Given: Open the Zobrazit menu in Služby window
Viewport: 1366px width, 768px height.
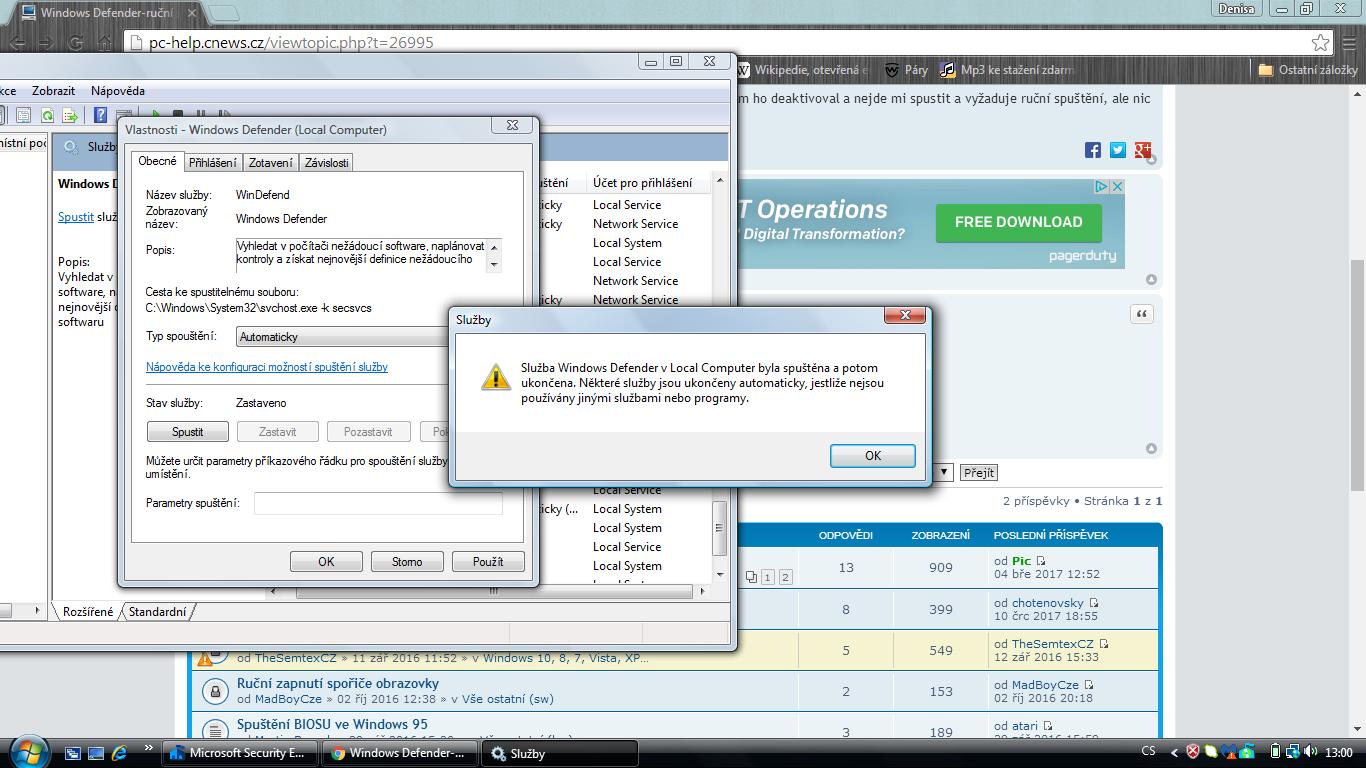Looking at the screenshot, I should (54, 91).
